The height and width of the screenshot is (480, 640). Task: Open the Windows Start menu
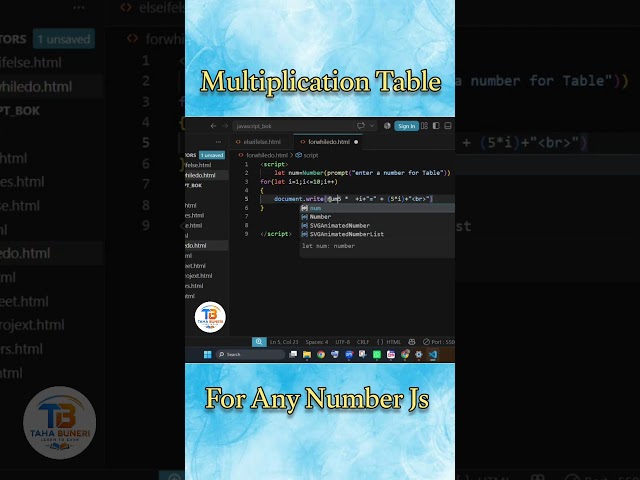point(208,354)
